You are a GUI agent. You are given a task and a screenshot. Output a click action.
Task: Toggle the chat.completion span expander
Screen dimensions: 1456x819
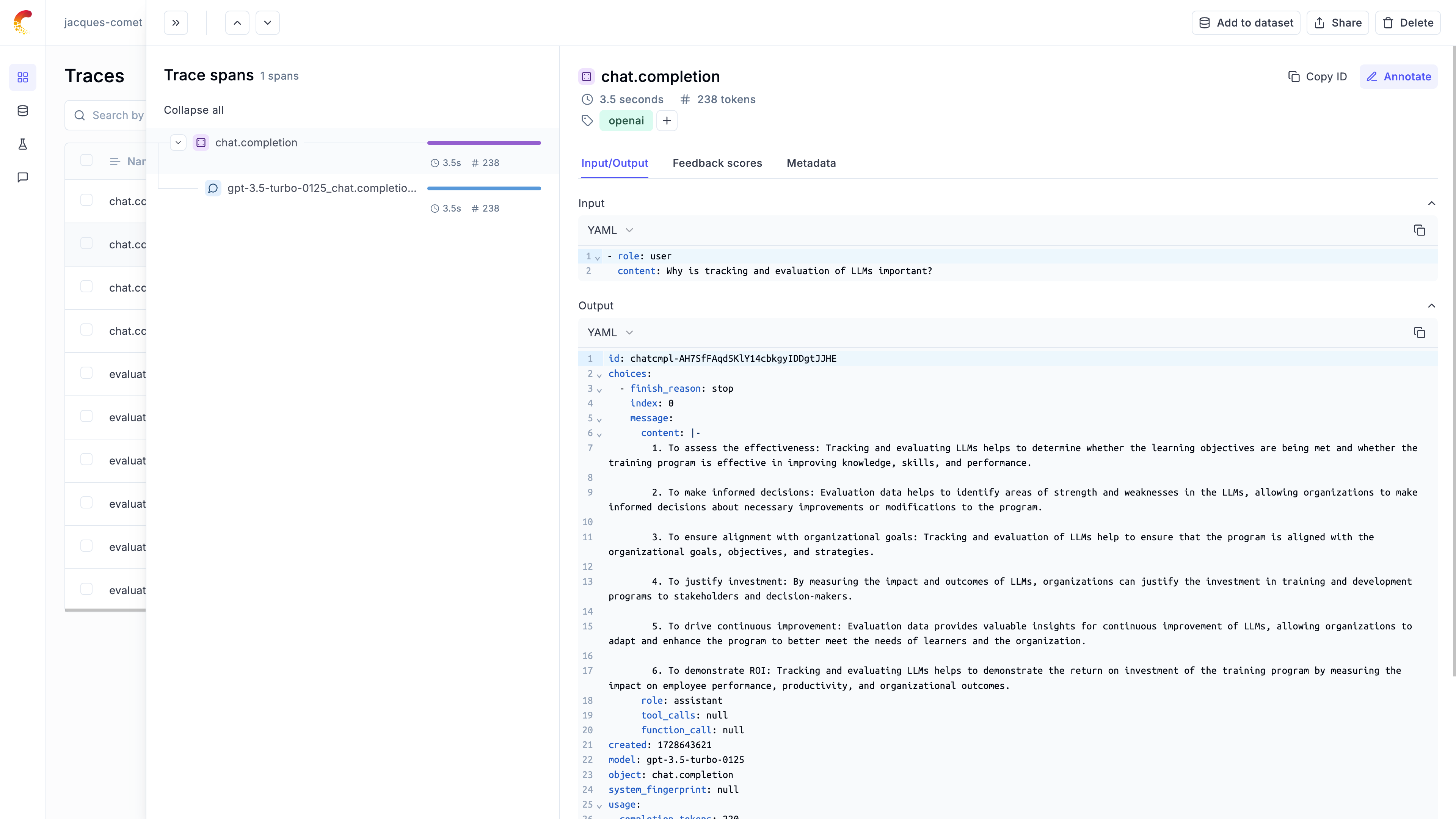[x=178, y=142]
